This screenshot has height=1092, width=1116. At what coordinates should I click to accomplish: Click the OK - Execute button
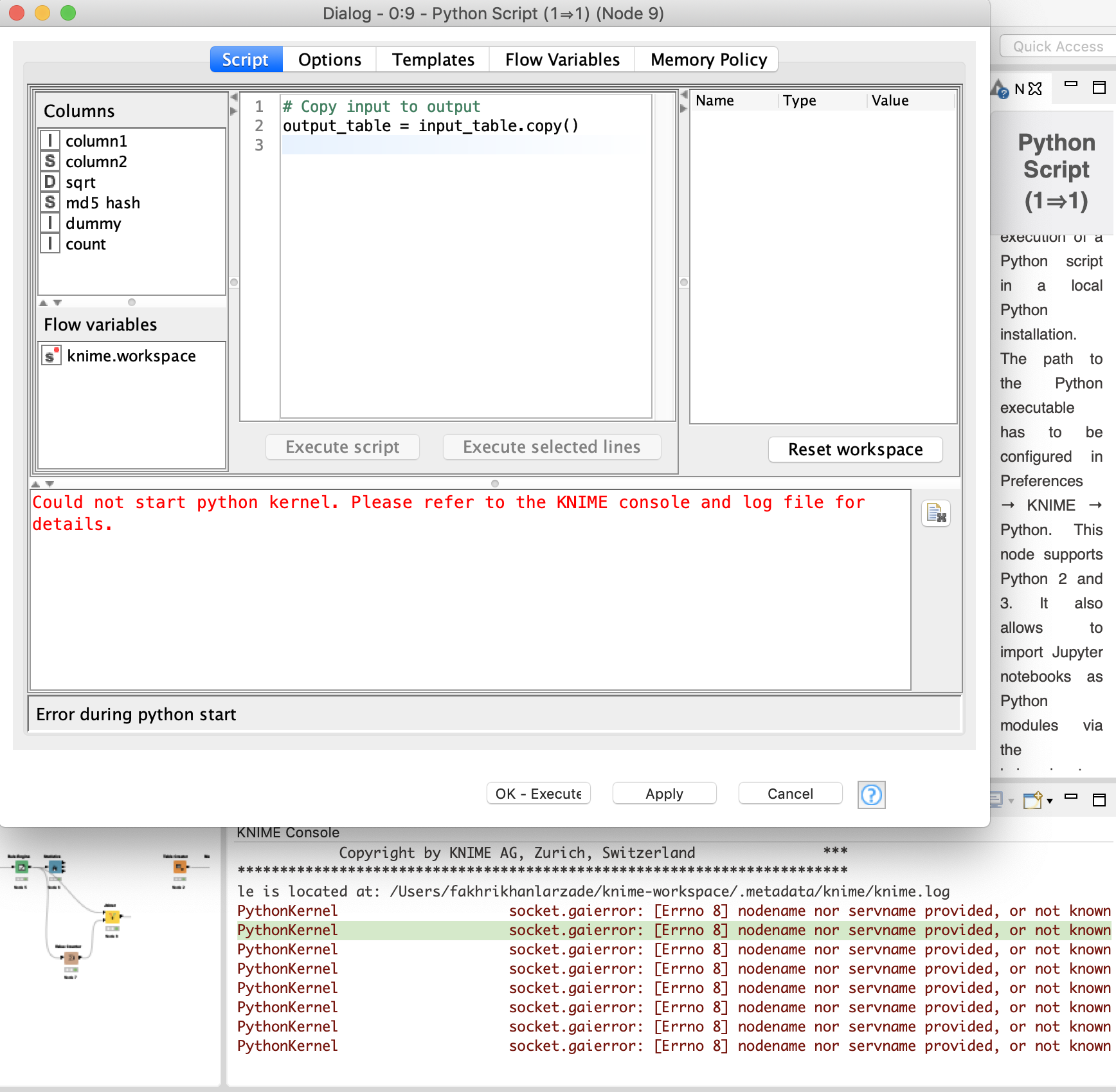coord(538,794)
